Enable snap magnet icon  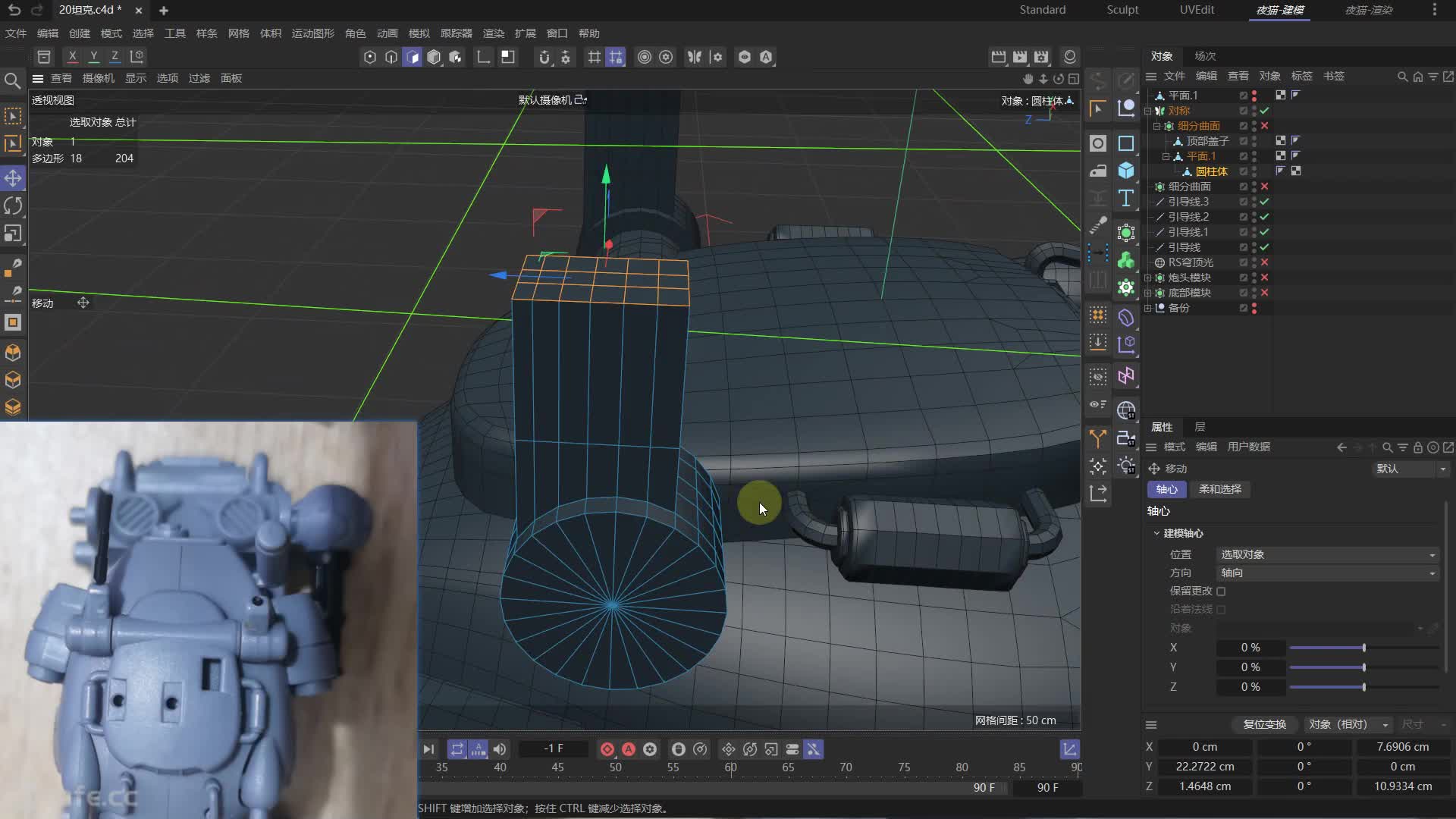coord(544,57)
